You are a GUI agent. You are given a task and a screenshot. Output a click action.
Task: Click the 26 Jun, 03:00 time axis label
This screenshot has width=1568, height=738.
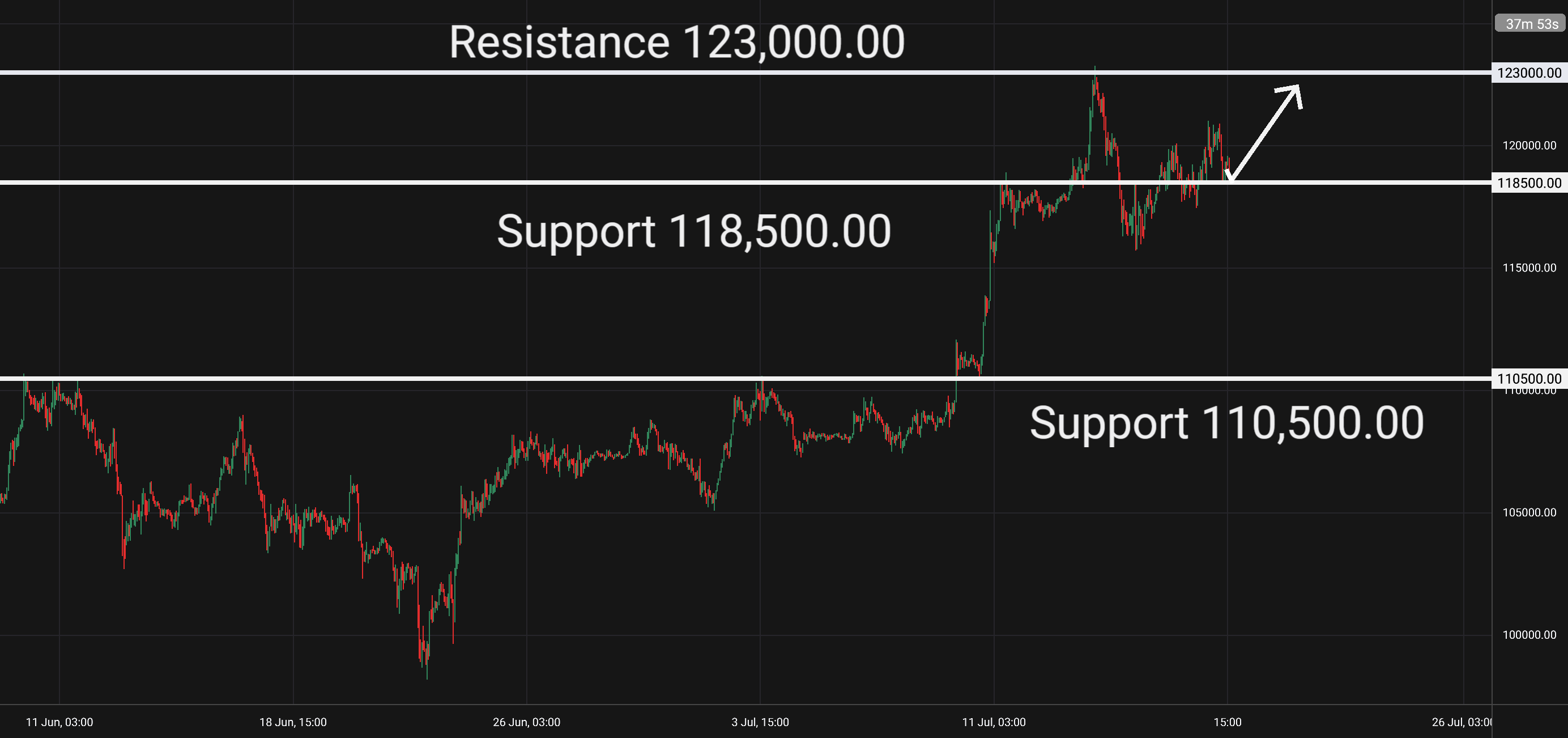(526, 722)
